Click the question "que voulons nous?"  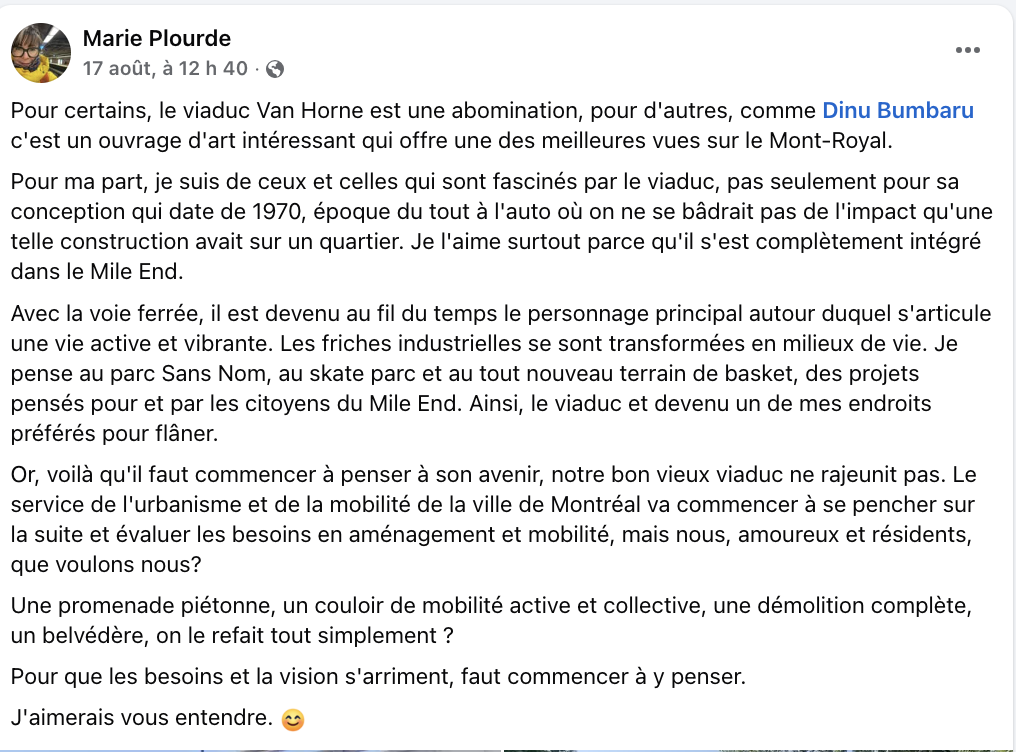[105, 564]
